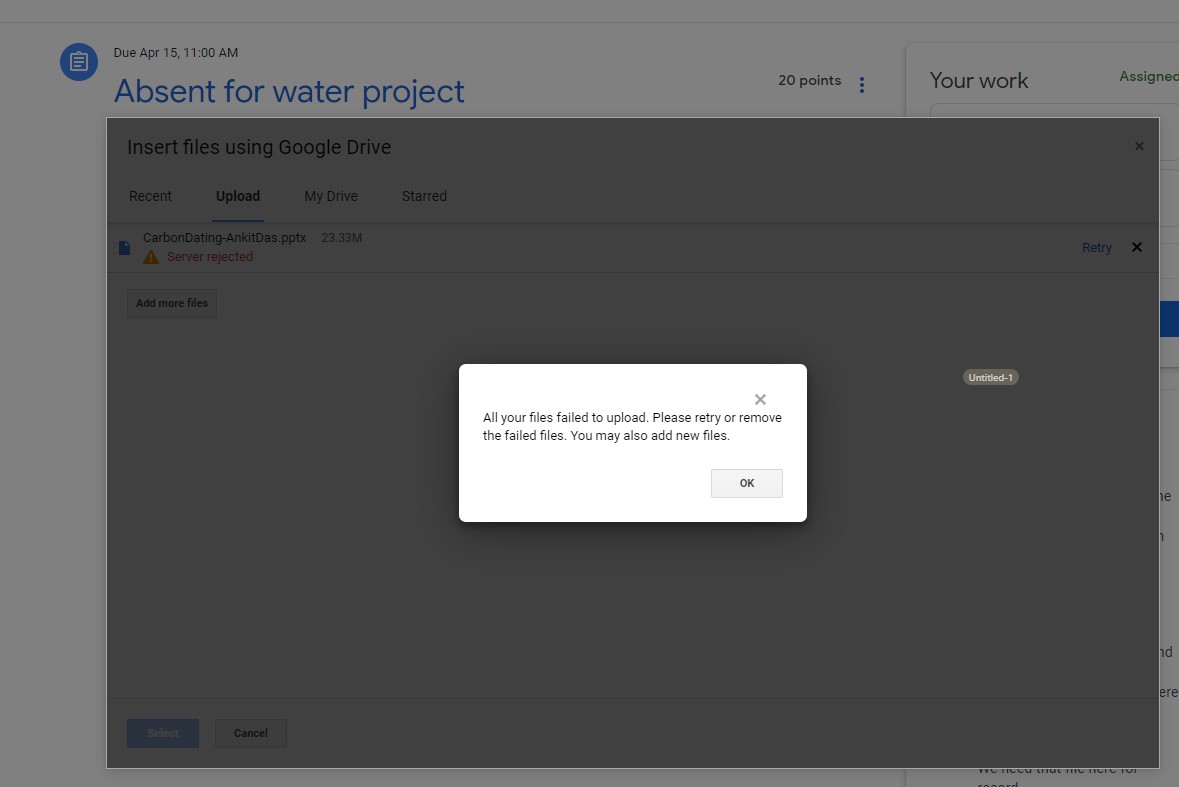Click the Cancel button in the Drive picker
Viewport: 1179px width, 787px height.
pyautogui.click(x=250, y=733)
